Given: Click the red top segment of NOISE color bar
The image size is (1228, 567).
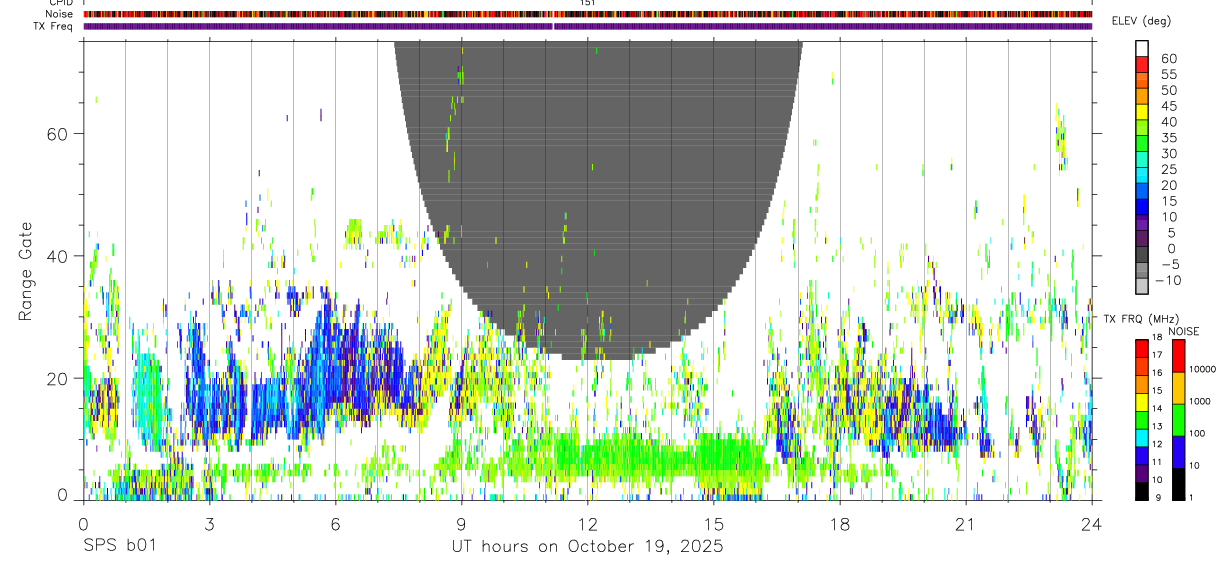Looking at the screenshot, I should [x=1177, y=356].
